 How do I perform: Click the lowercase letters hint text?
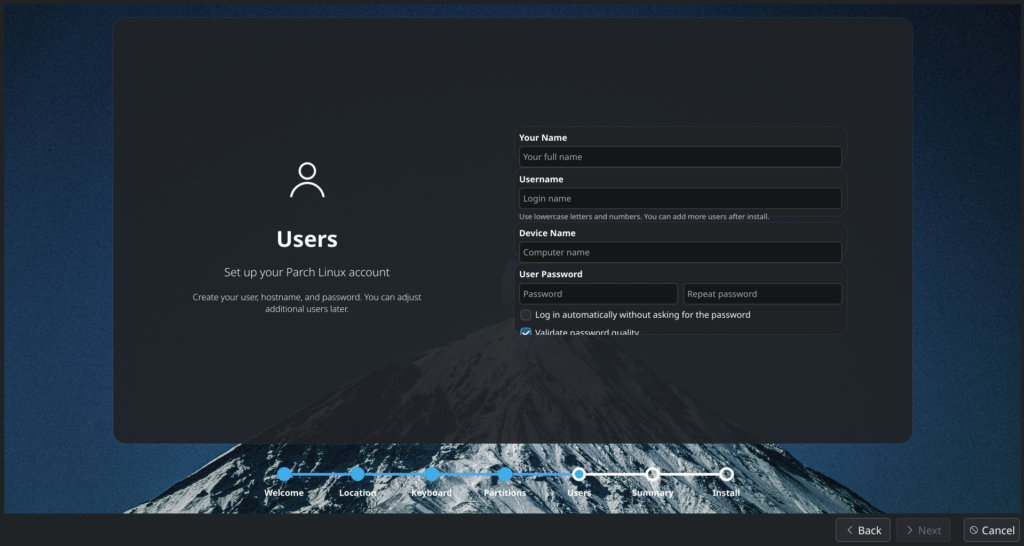click(644, 216)
